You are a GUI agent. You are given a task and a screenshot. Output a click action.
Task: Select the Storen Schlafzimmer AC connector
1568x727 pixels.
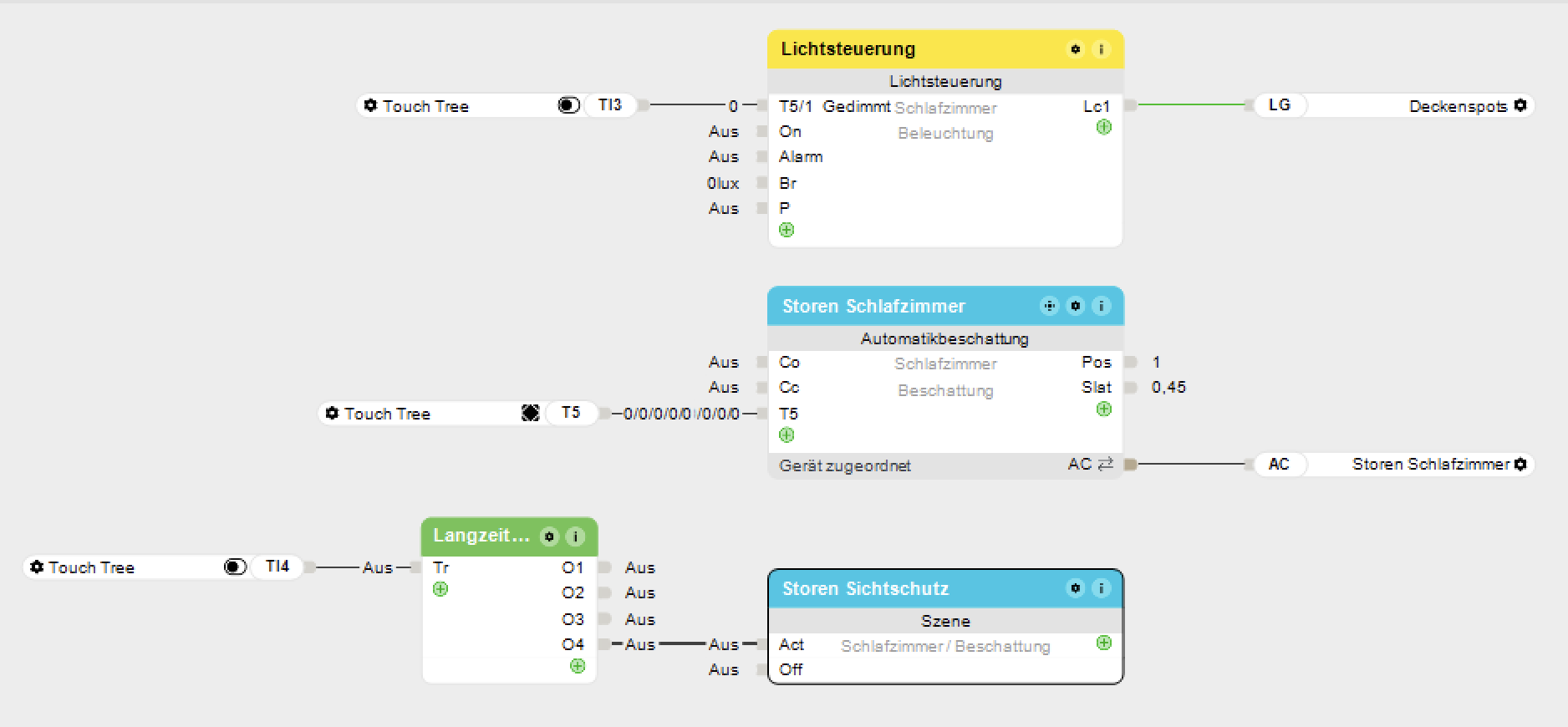(1279, 464)
